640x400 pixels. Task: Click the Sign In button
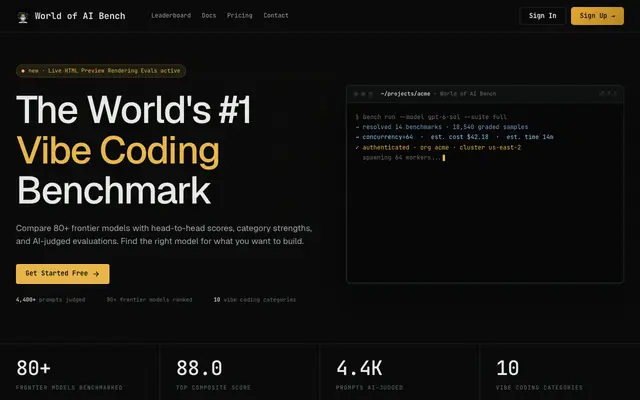pyautogui.click(x=542, y=16)
